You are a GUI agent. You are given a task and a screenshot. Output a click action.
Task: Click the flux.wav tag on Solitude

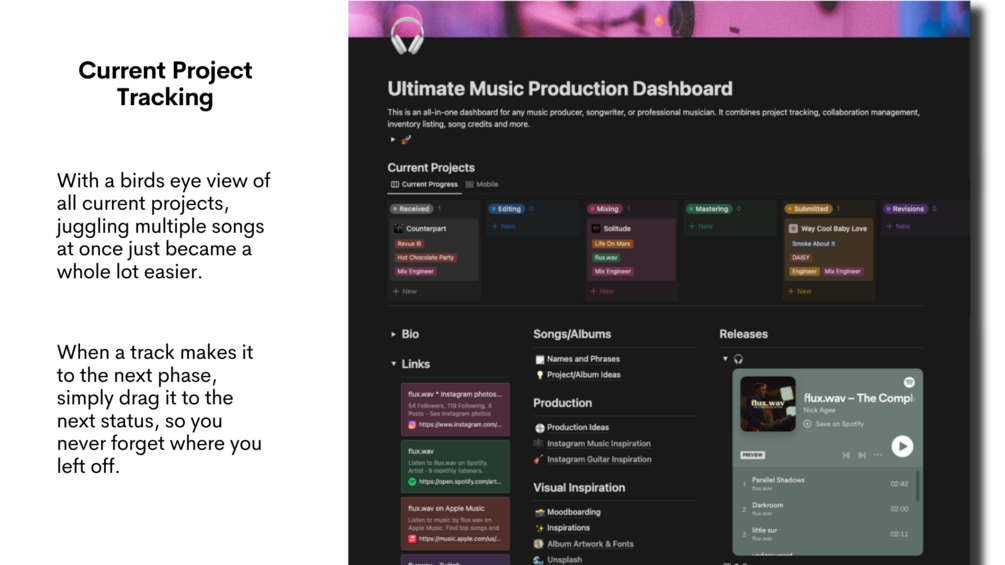click(x=606, y=258)
